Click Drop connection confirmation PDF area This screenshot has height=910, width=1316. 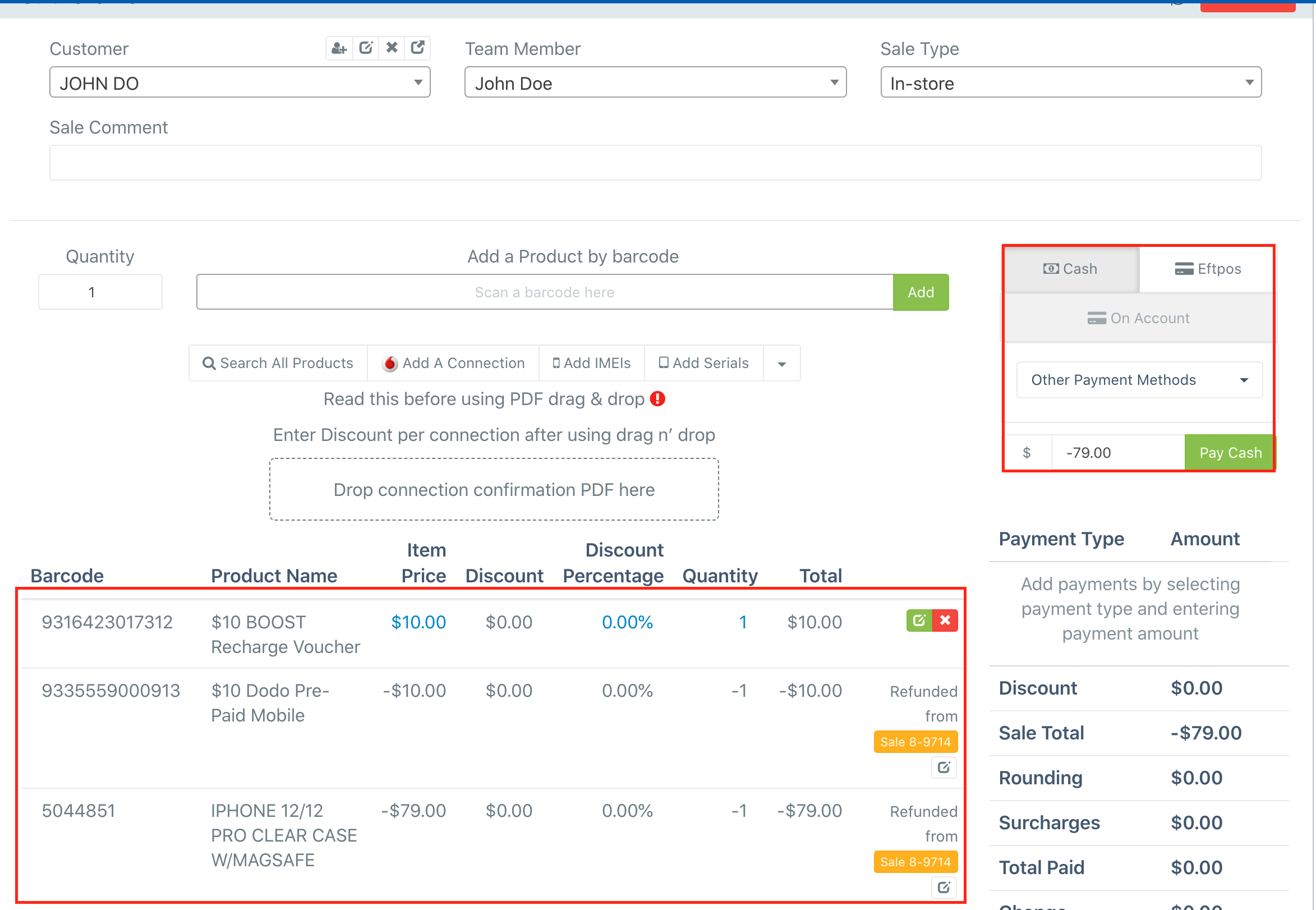coord(494,490)
